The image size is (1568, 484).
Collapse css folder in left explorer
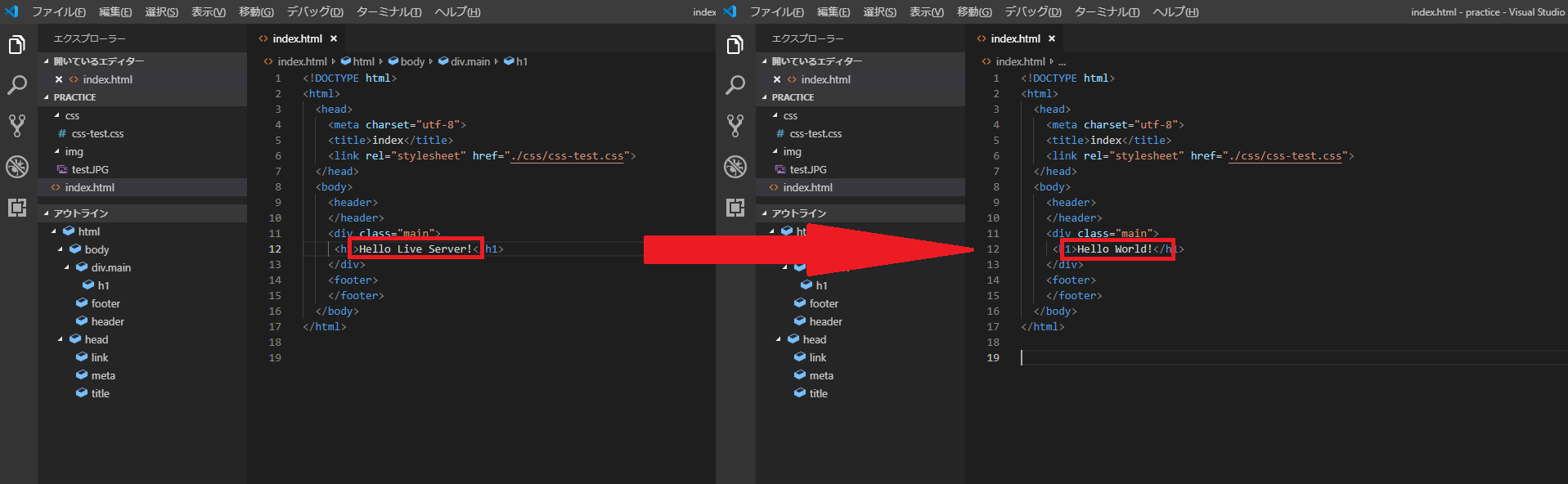[56, 115]
